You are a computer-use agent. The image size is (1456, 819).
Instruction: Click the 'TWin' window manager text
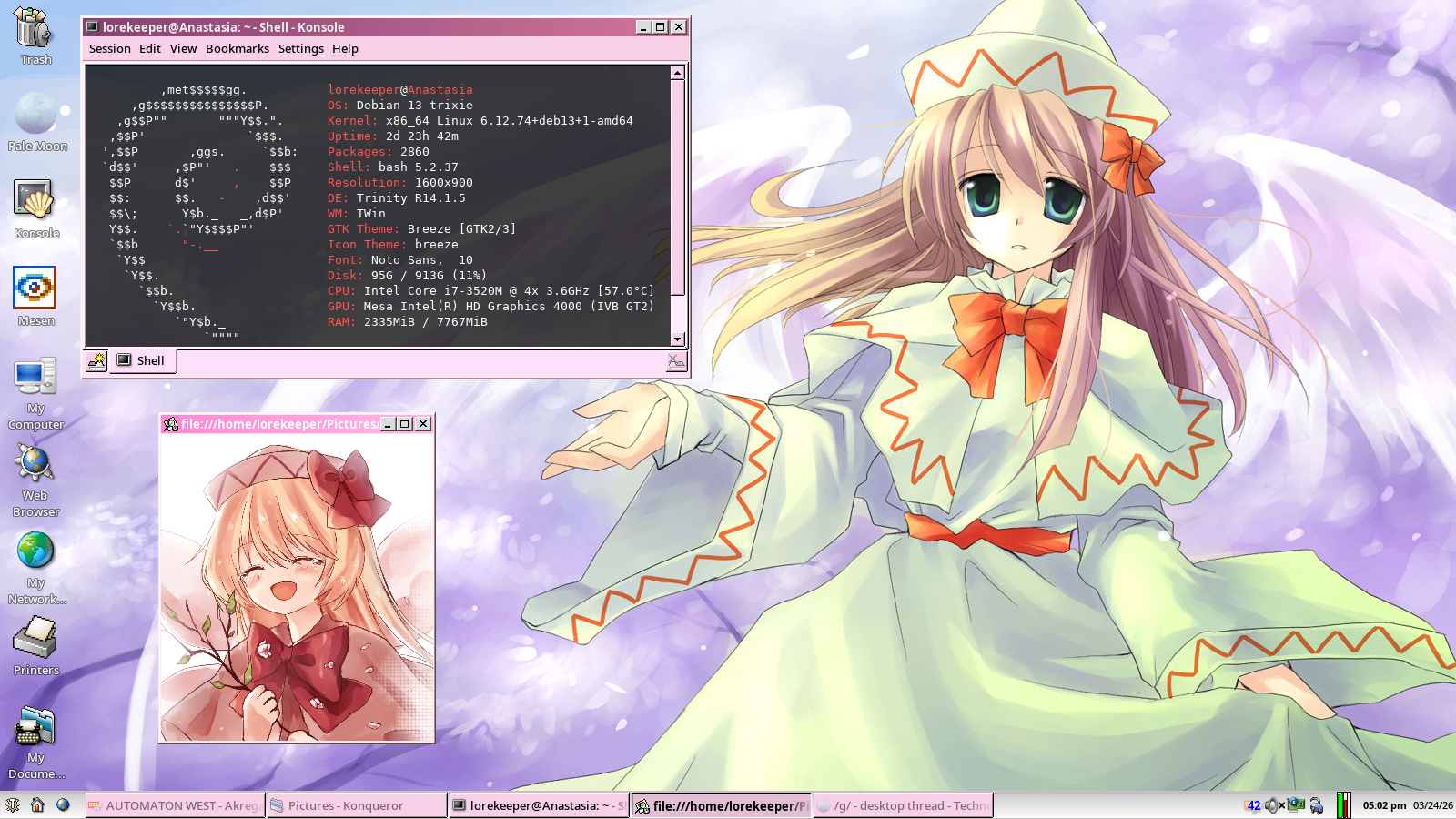click(x=371, y=214)
